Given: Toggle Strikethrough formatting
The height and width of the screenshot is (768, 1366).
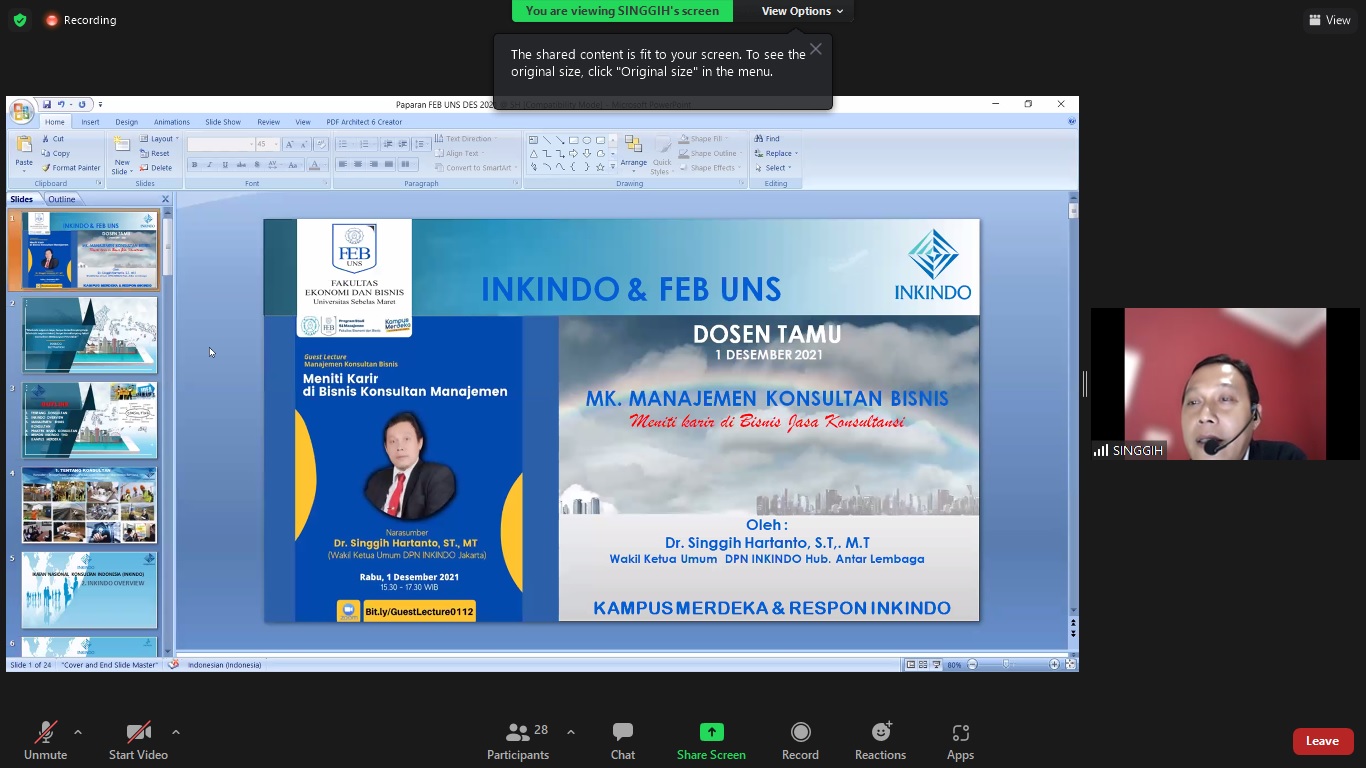Looking at the screenshot, I should (x=241, y=164).
